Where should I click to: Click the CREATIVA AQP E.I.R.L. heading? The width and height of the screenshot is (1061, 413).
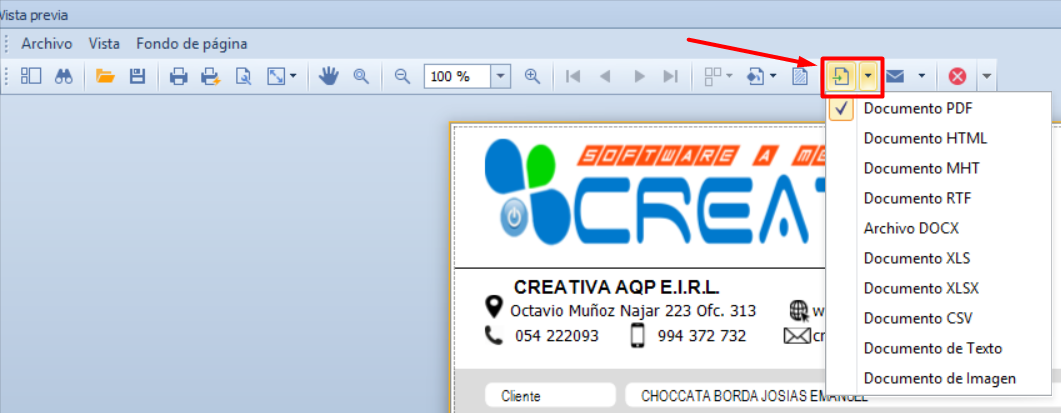616,287
